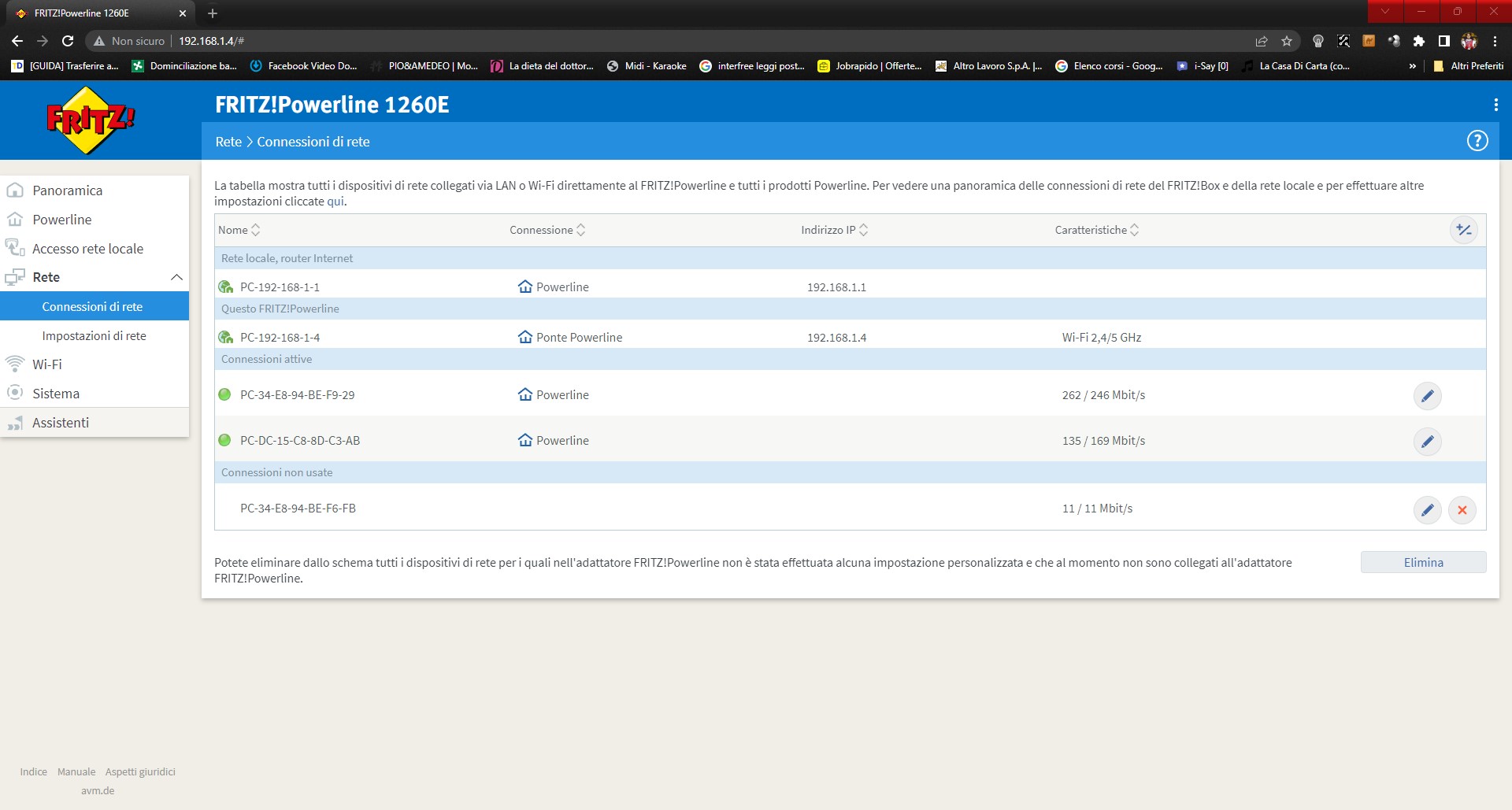Open a new browser tab with plus

[213, 13]
